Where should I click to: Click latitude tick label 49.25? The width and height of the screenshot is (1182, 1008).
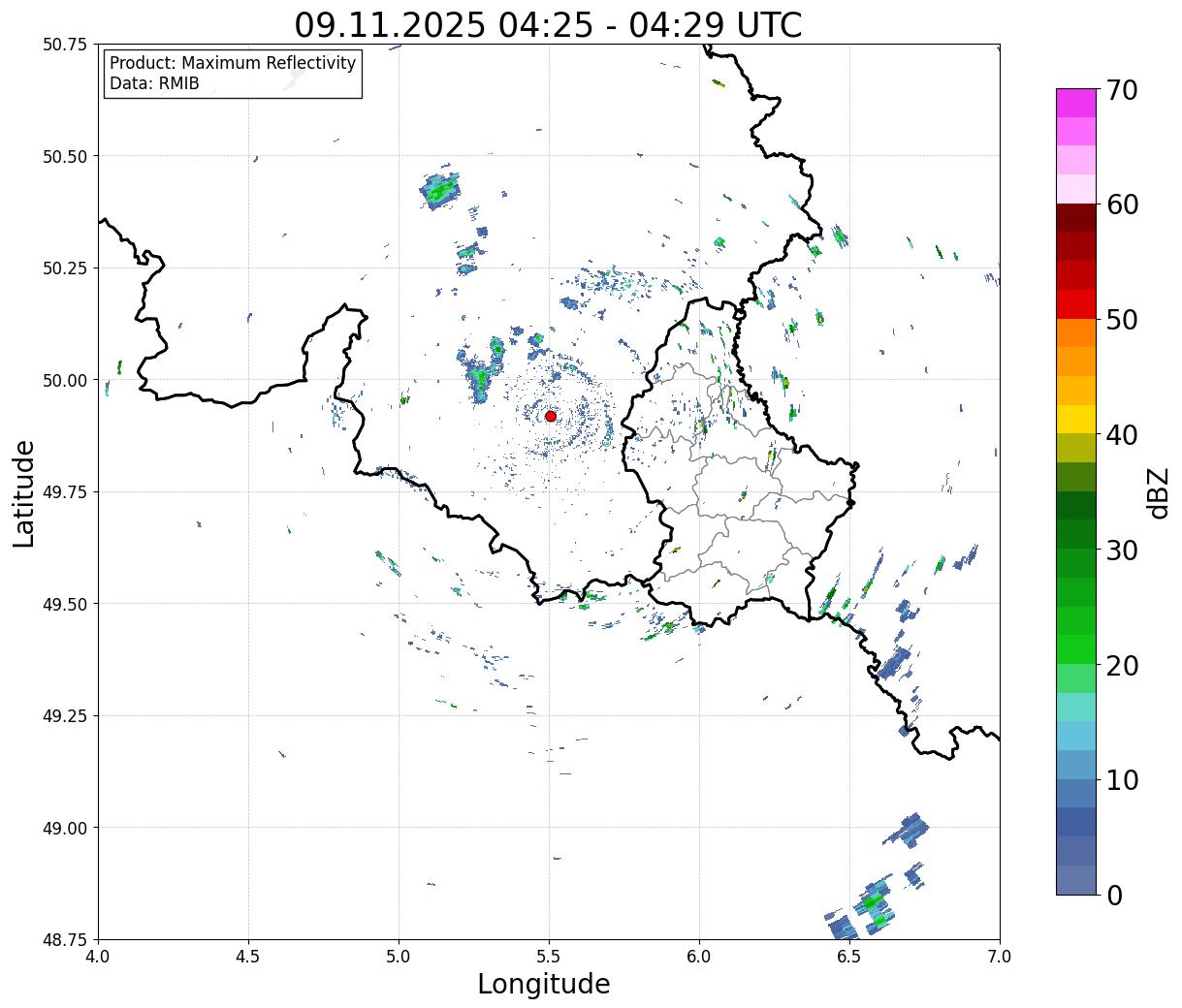(65, 716)
